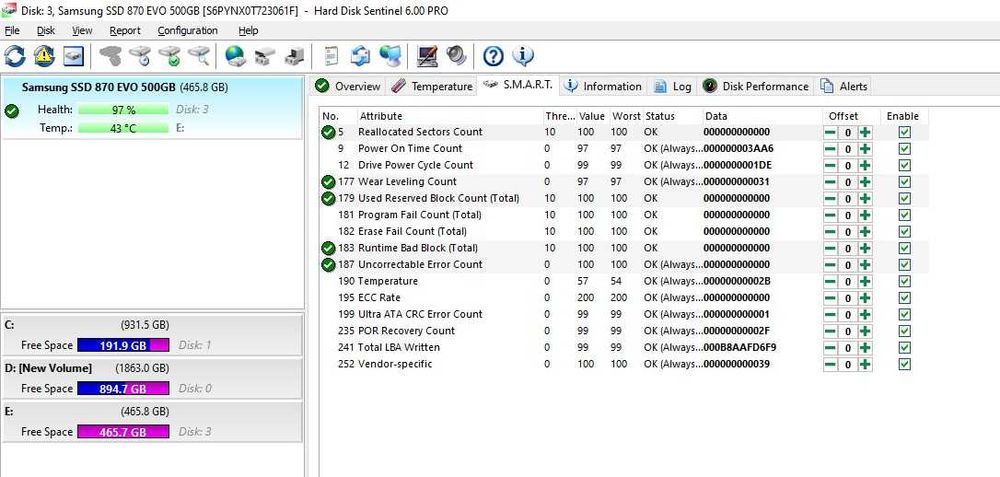Click the document report toolbar icon
The width and height of the screenshot is (1000, 477).
coord(330,56)
